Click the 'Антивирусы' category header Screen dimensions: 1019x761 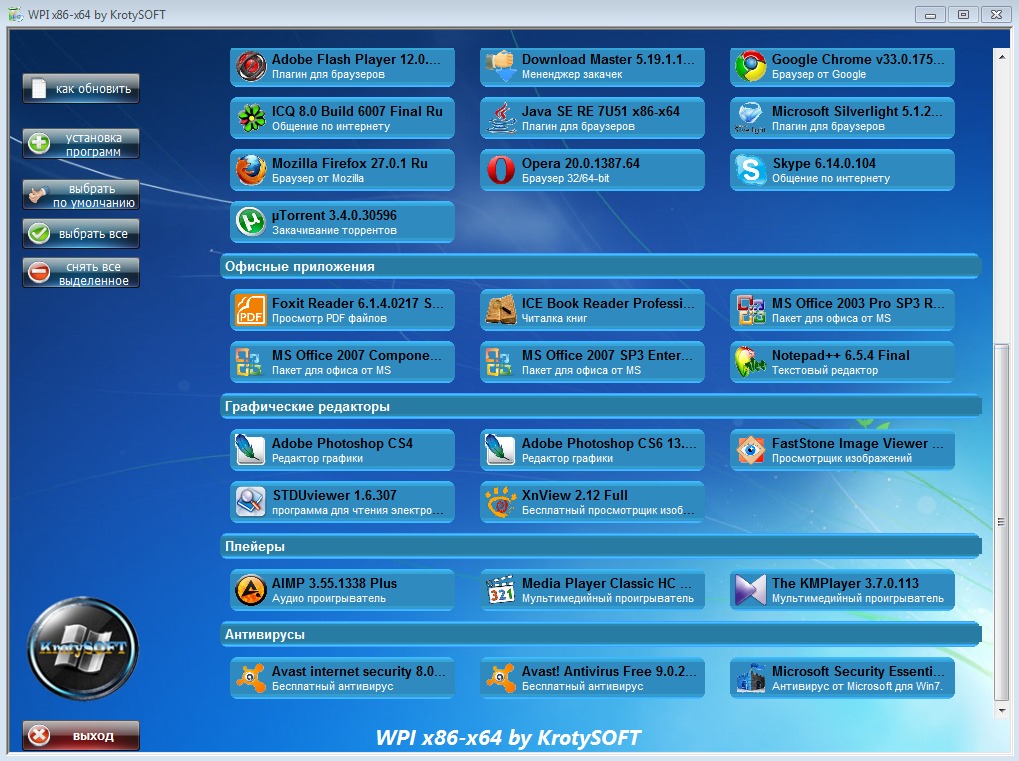(x=600, y=634)
